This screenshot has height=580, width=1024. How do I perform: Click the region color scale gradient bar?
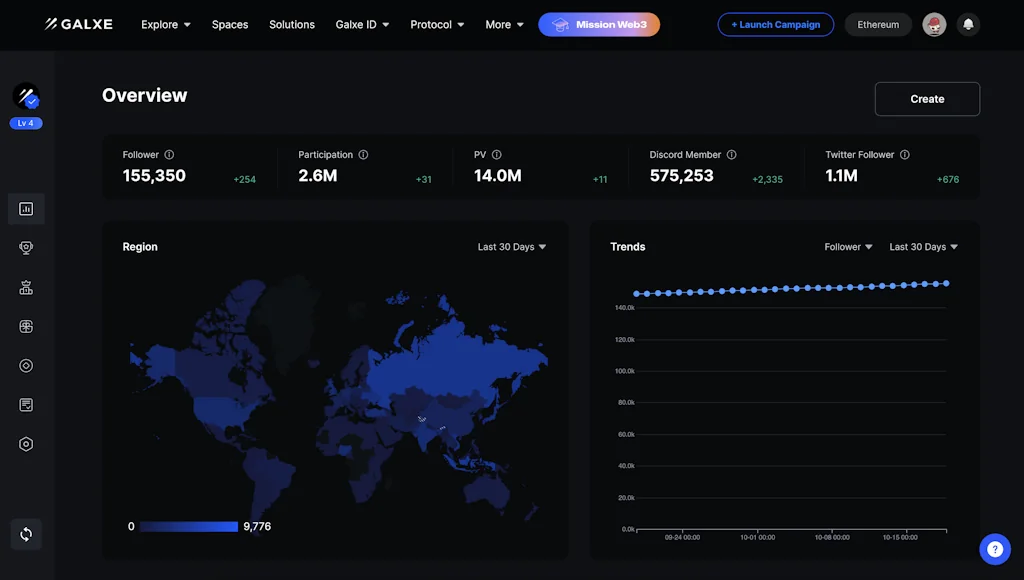click(188, 526)
